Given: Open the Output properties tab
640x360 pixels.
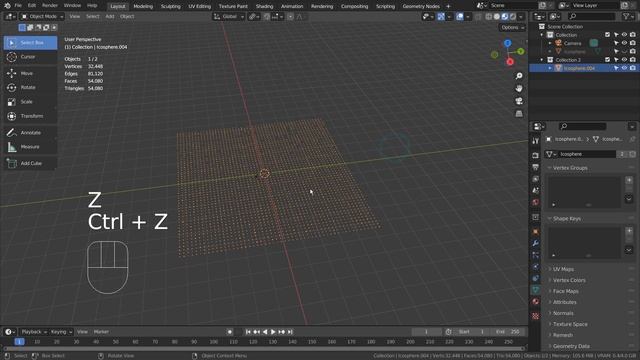Looking at the screenshot, I should [536, 167].
